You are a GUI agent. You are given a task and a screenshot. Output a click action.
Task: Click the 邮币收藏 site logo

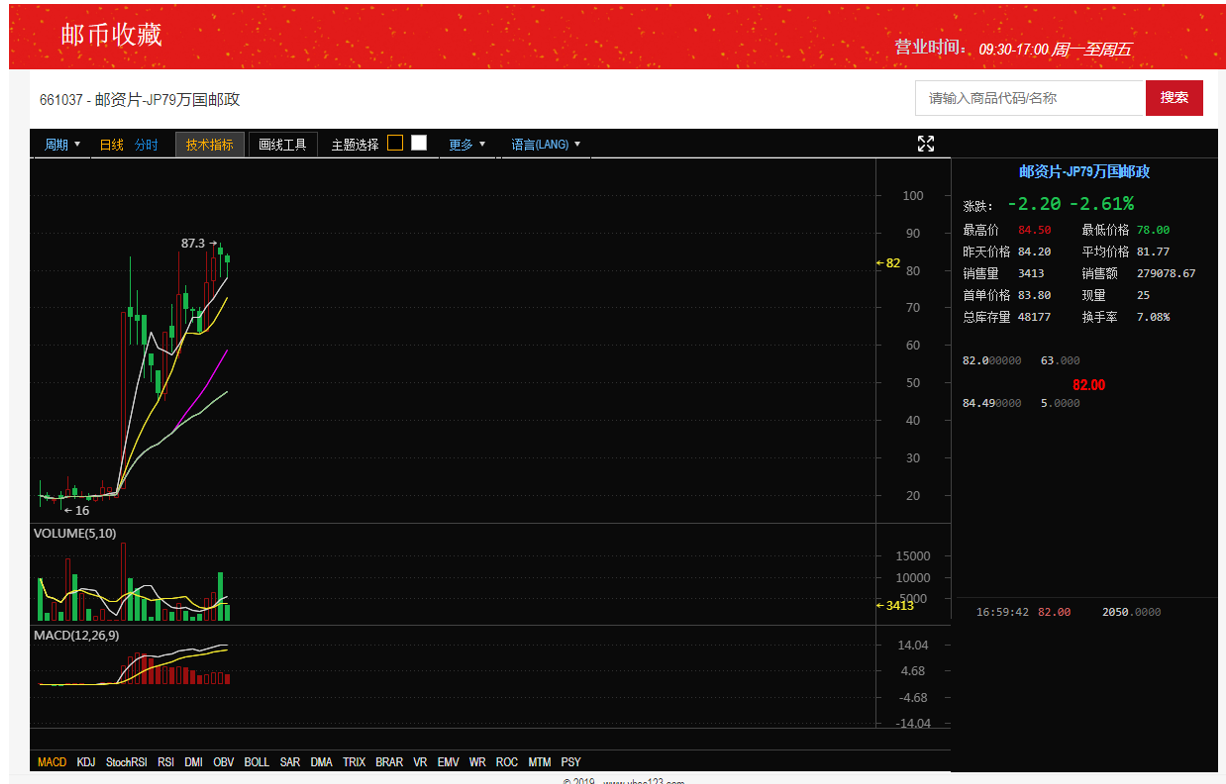point(111,35)
